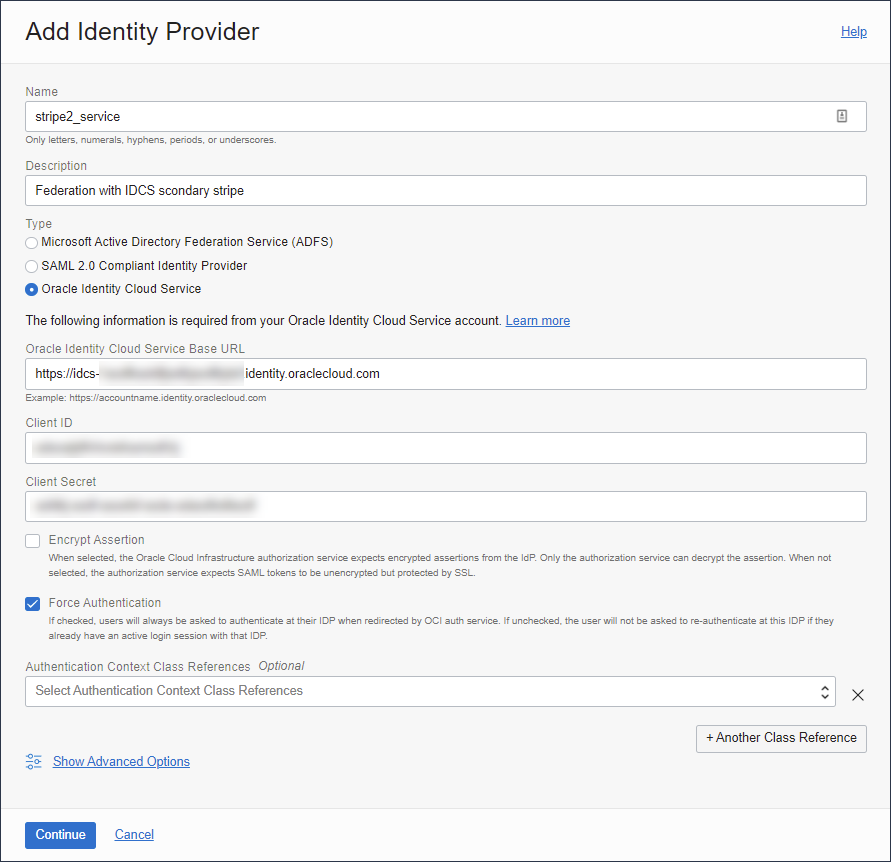Cancel adding the identity provider

[133, 834]
